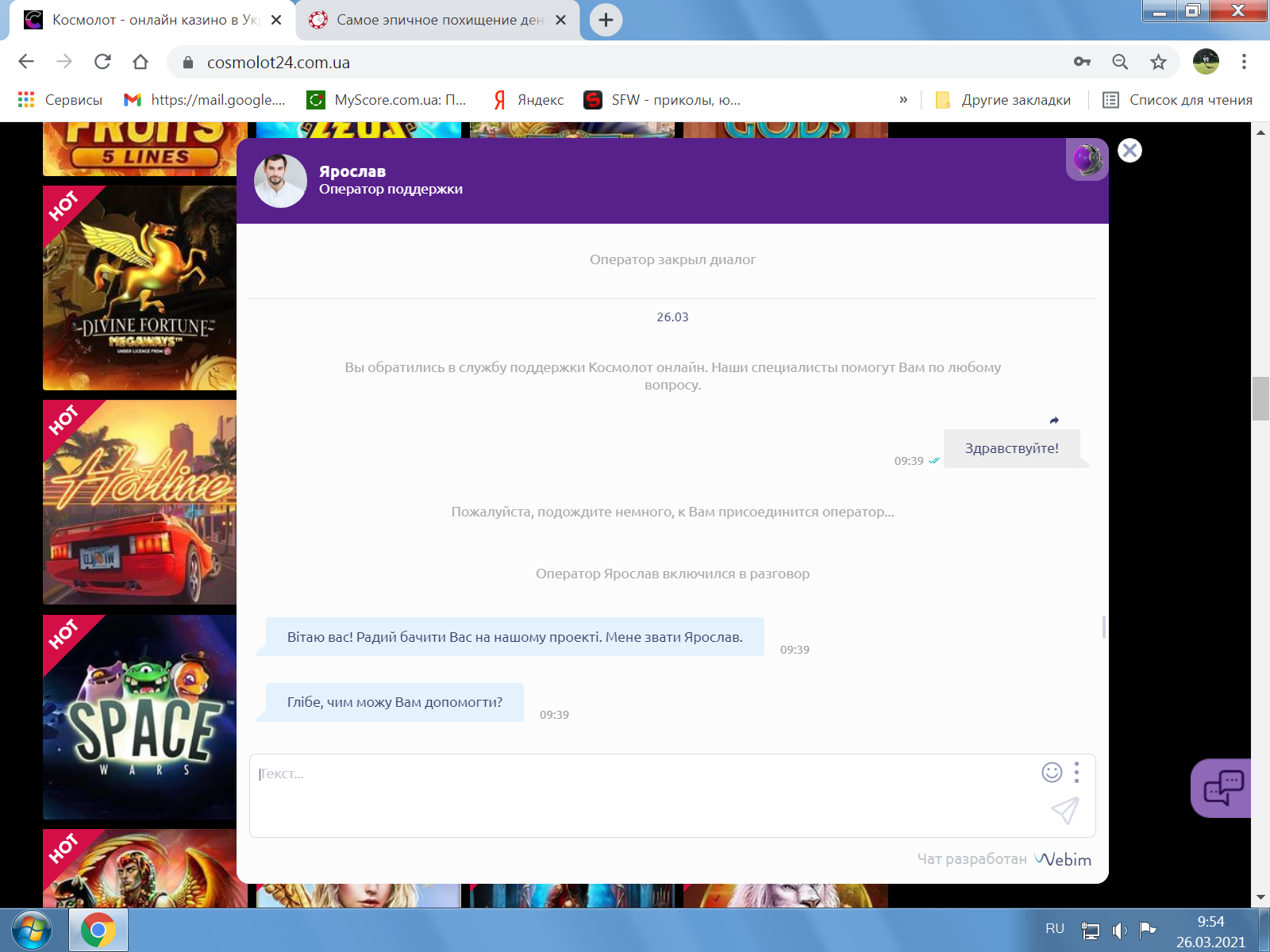Viewport: 1270px width, 952px height.
Task: Open the Webim developer link
Action: (x=1063, y=859)
